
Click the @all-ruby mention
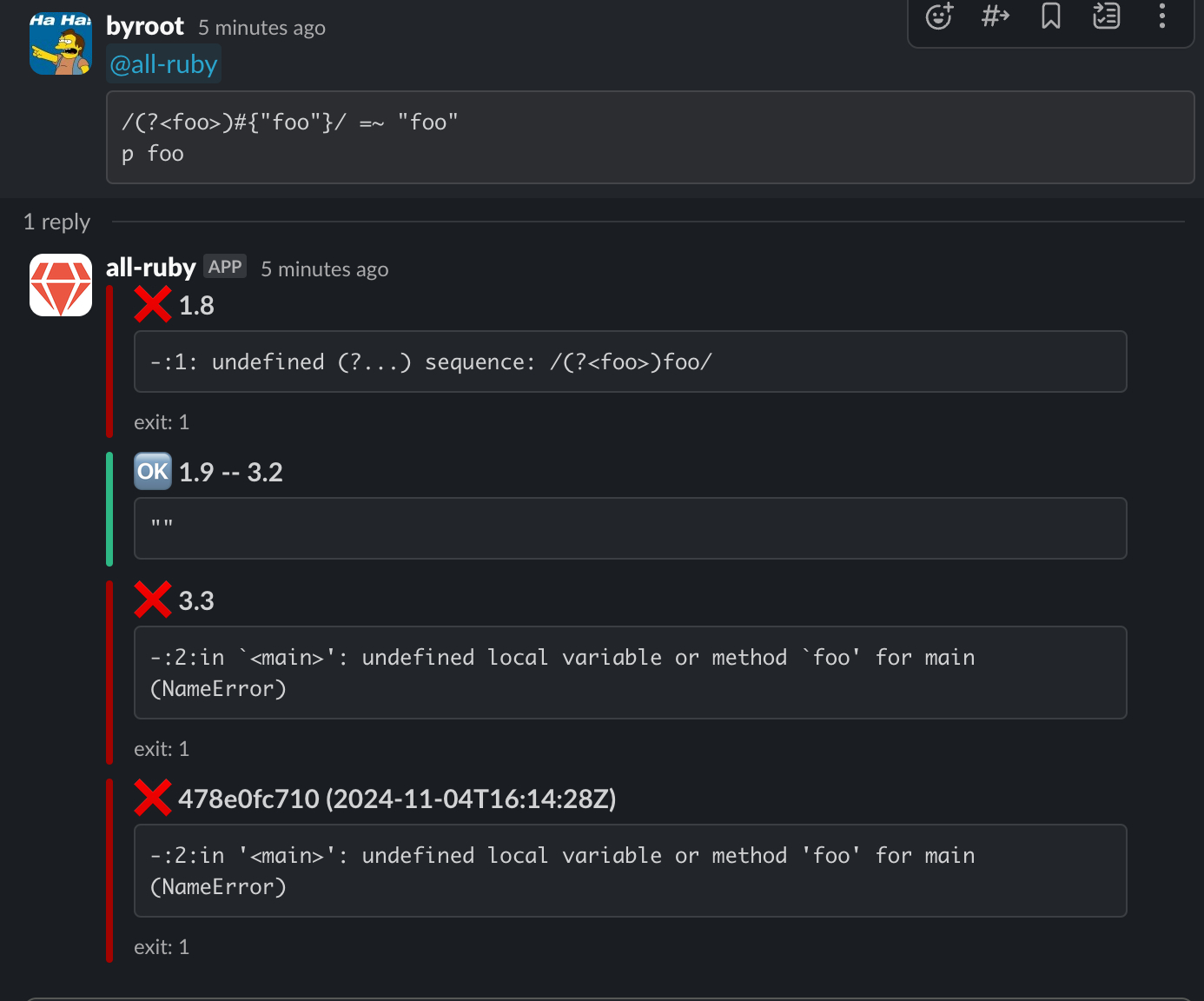(x=164, y=64)
